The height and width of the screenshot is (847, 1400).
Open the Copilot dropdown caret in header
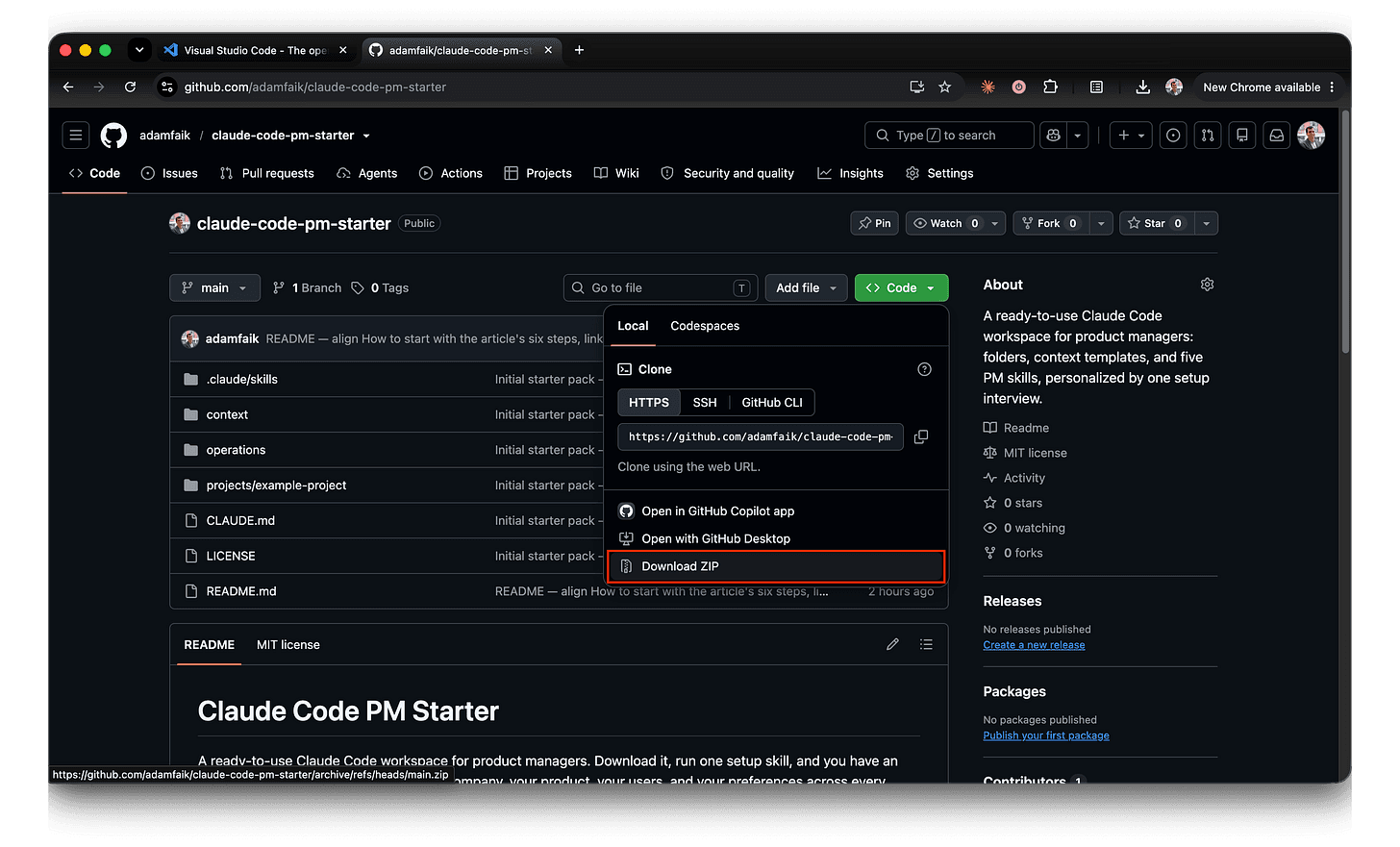click(1078, 136)
